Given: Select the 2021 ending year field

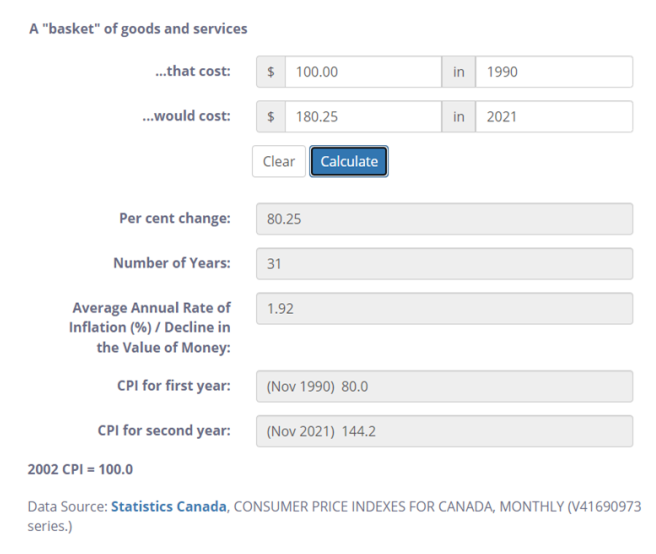Looking at the screenshot, I should point(553,117).
